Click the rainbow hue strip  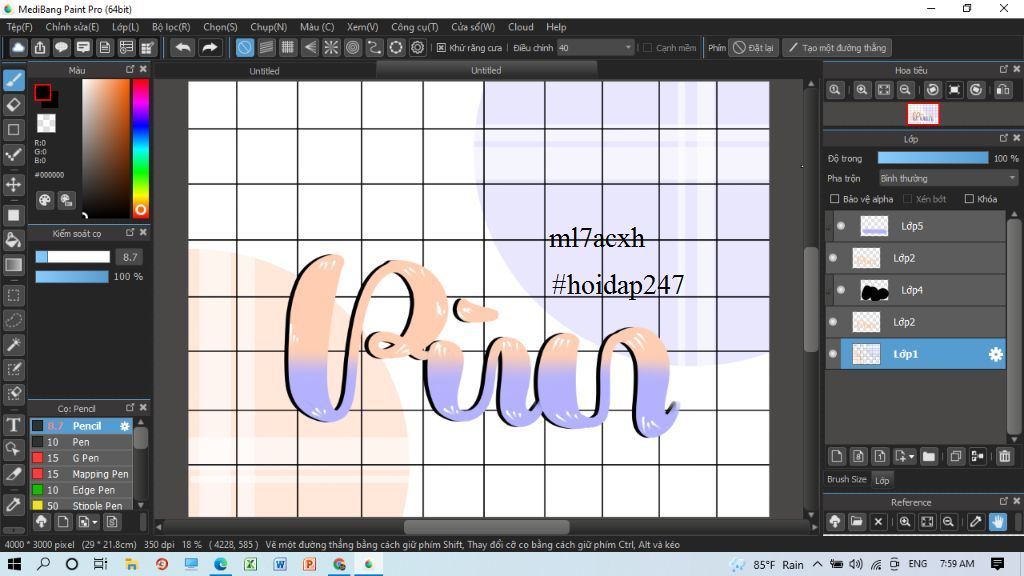pos(140,149)
